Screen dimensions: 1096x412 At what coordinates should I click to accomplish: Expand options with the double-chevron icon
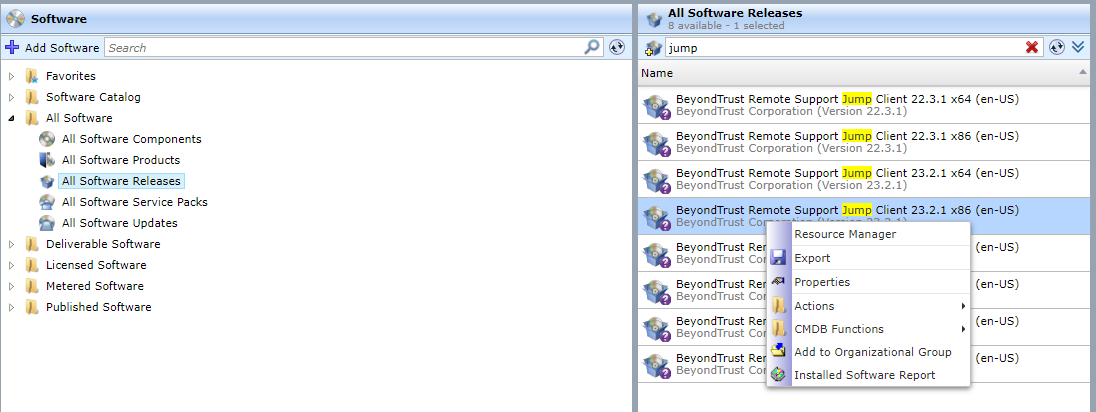coord(1078,48)
